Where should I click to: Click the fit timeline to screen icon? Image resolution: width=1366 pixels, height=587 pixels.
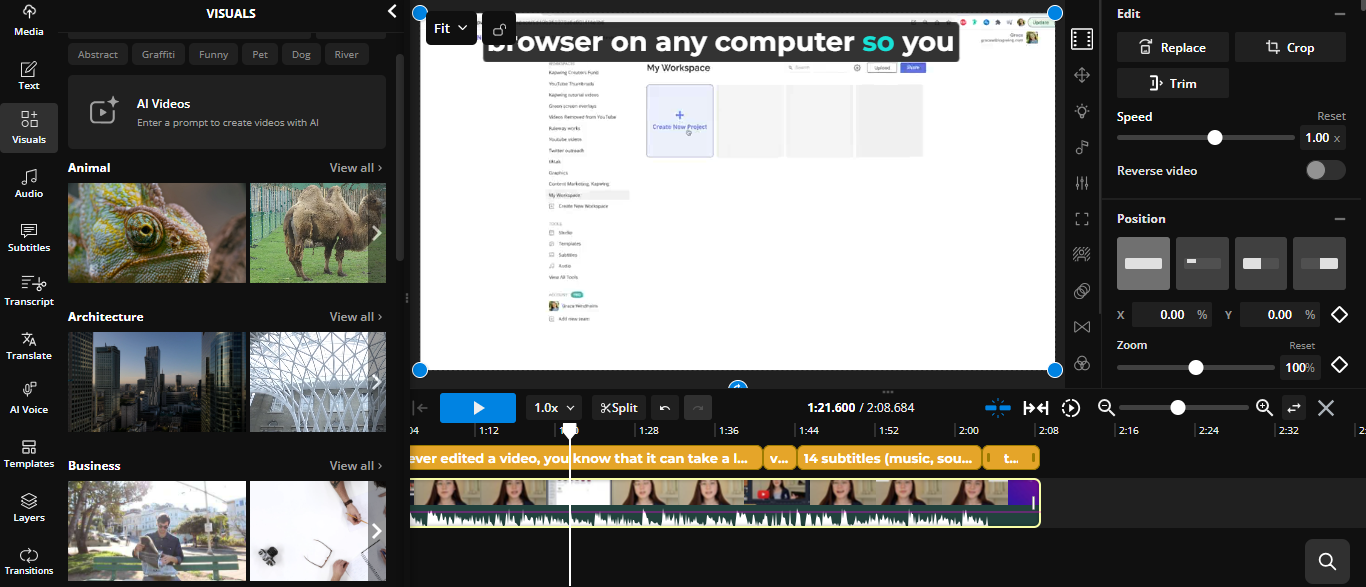point(1035,408)
